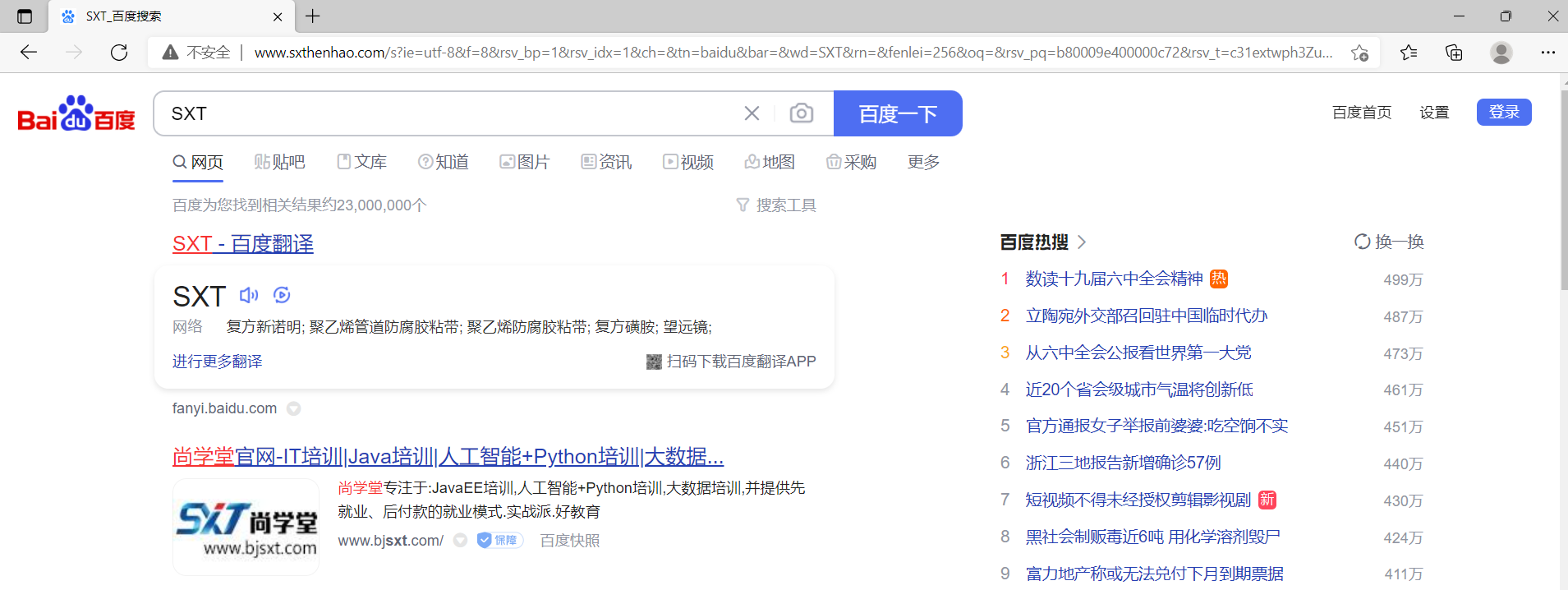Open hot topic 近20个省会级城市气温将创新低

[x=1139, y=389]
